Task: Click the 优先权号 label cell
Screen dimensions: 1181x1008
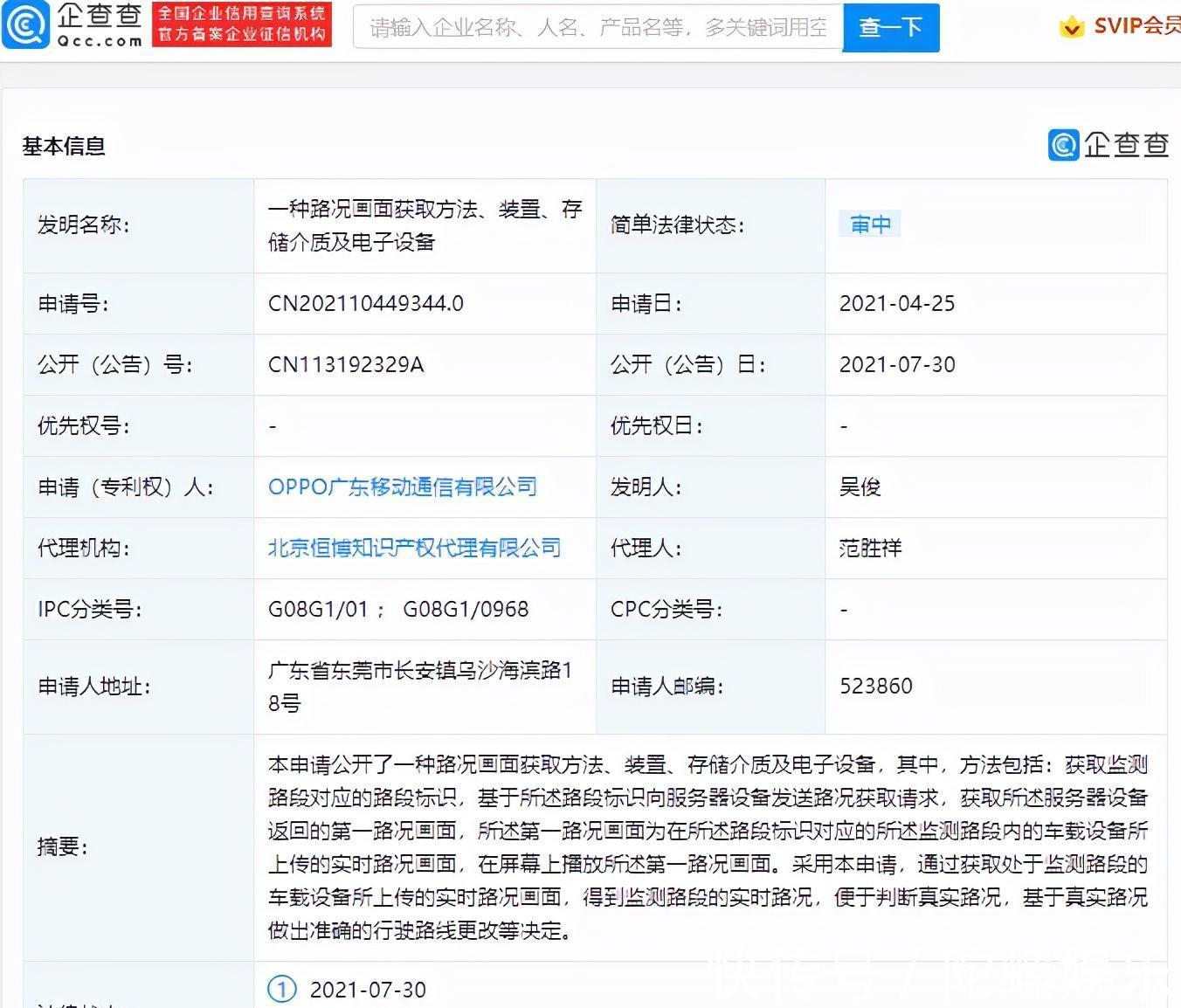Action: [139, 426]
